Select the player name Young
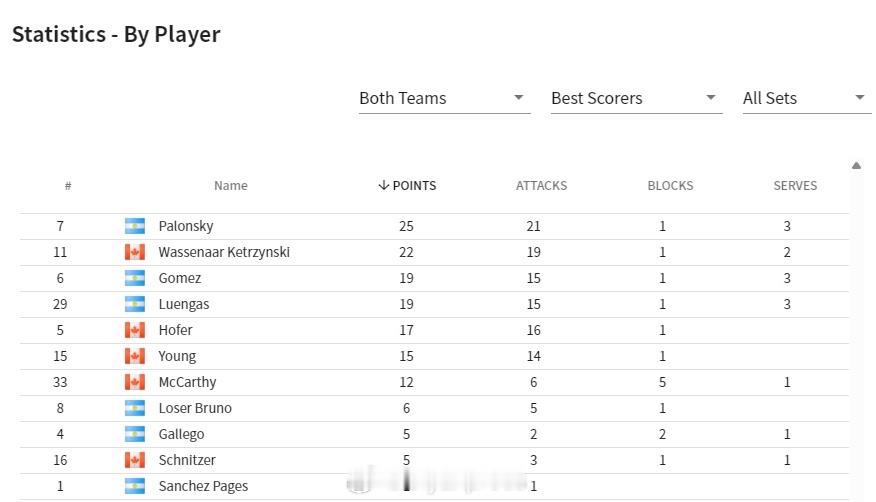This screenshot has width=876, height=502. pos(177,356)
